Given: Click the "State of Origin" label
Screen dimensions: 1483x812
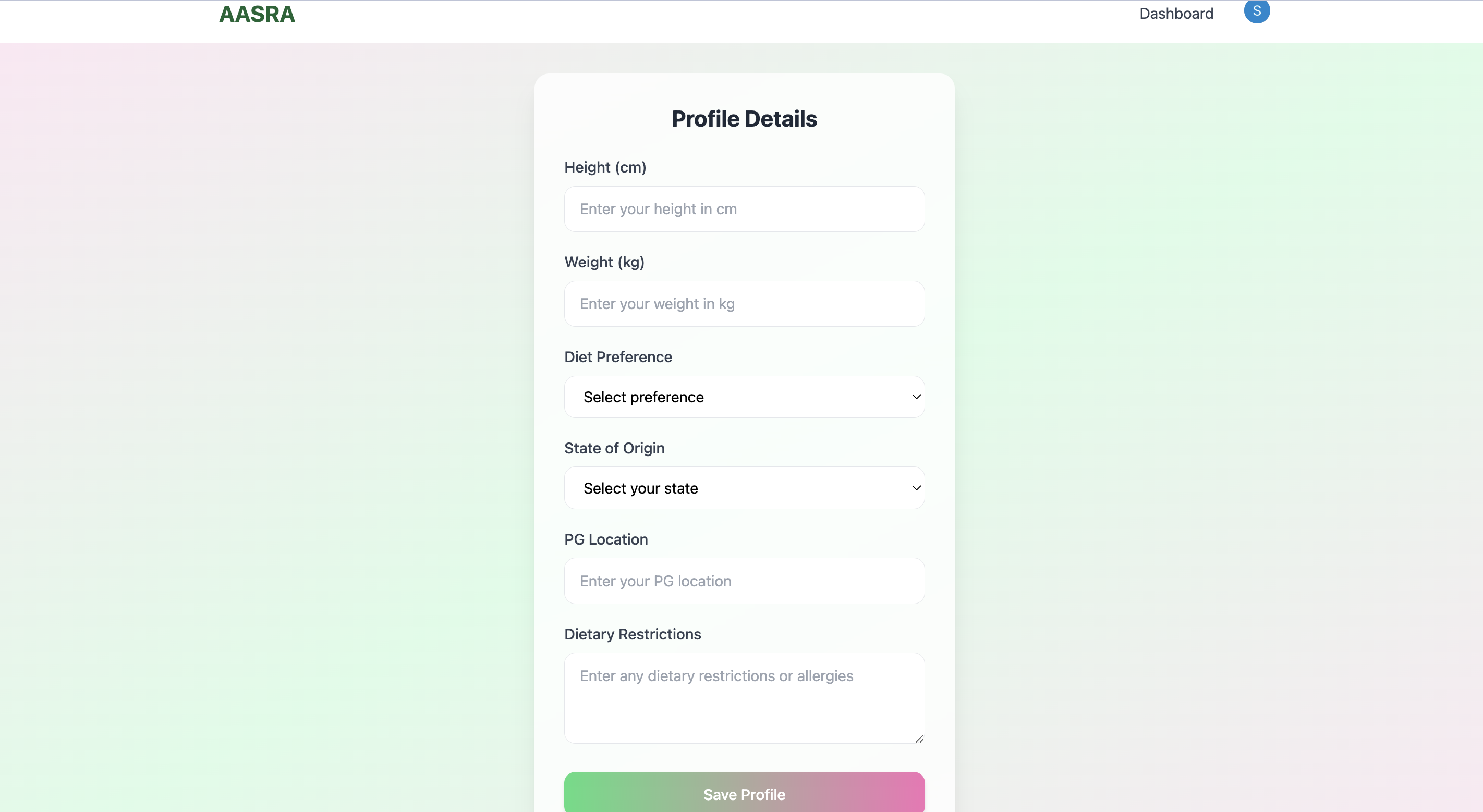Looking at the screenshot, I should (x=614, y=448).
